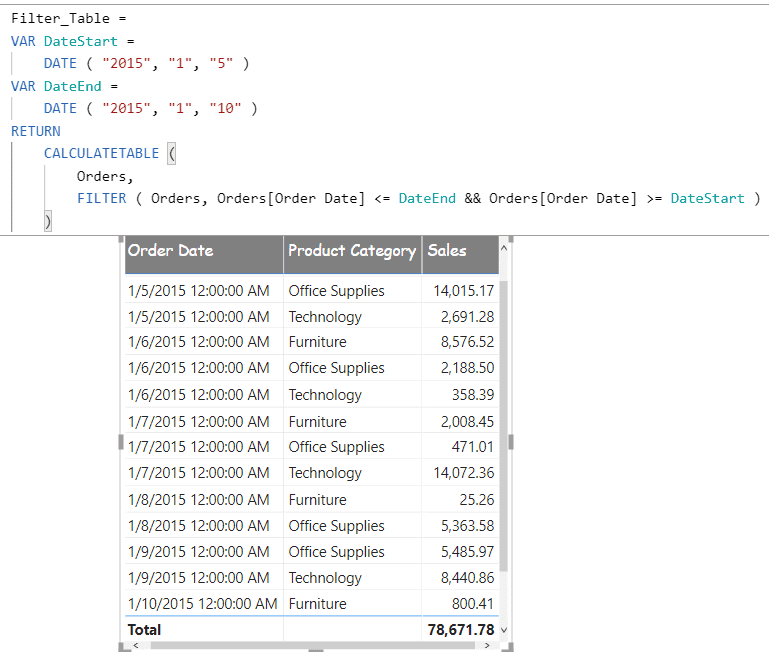Click the "10" day argument in DateEnd
The width and height of the screenshot is (769, 652).
point(225,108)
